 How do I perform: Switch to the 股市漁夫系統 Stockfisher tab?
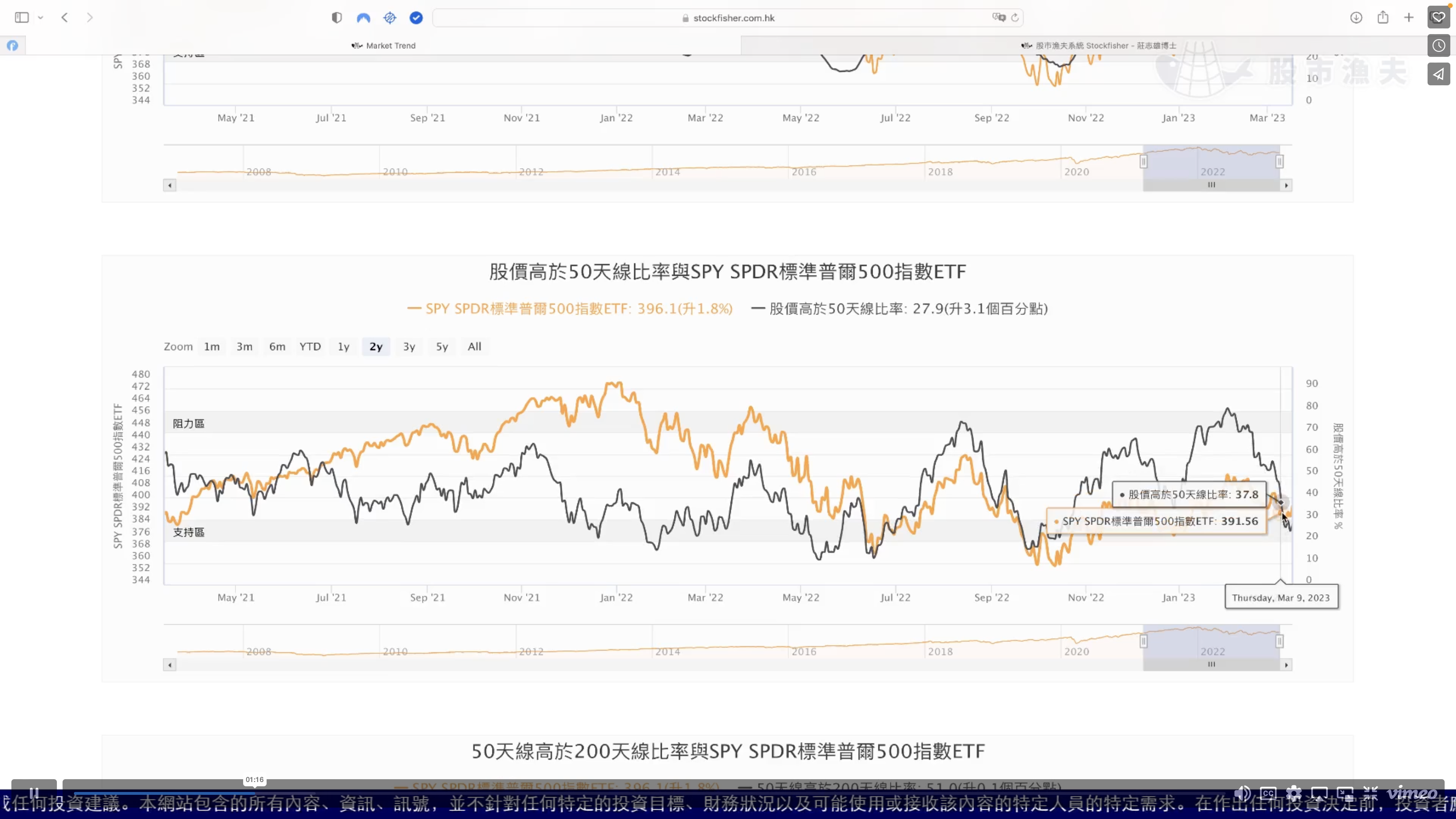click(x=1098, y=45)
